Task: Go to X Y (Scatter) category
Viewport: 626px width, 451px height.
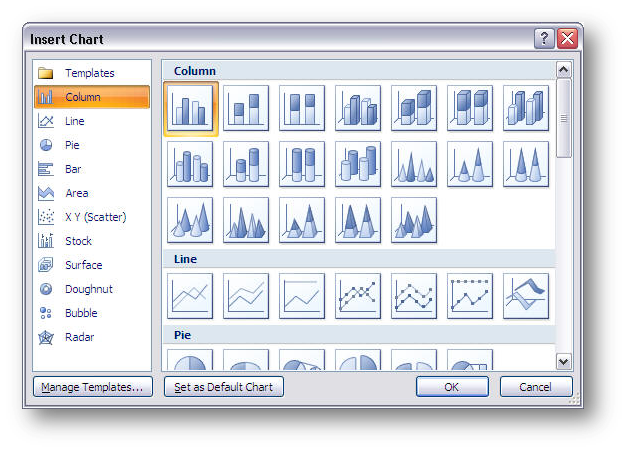Action: [x=95, y=217]
